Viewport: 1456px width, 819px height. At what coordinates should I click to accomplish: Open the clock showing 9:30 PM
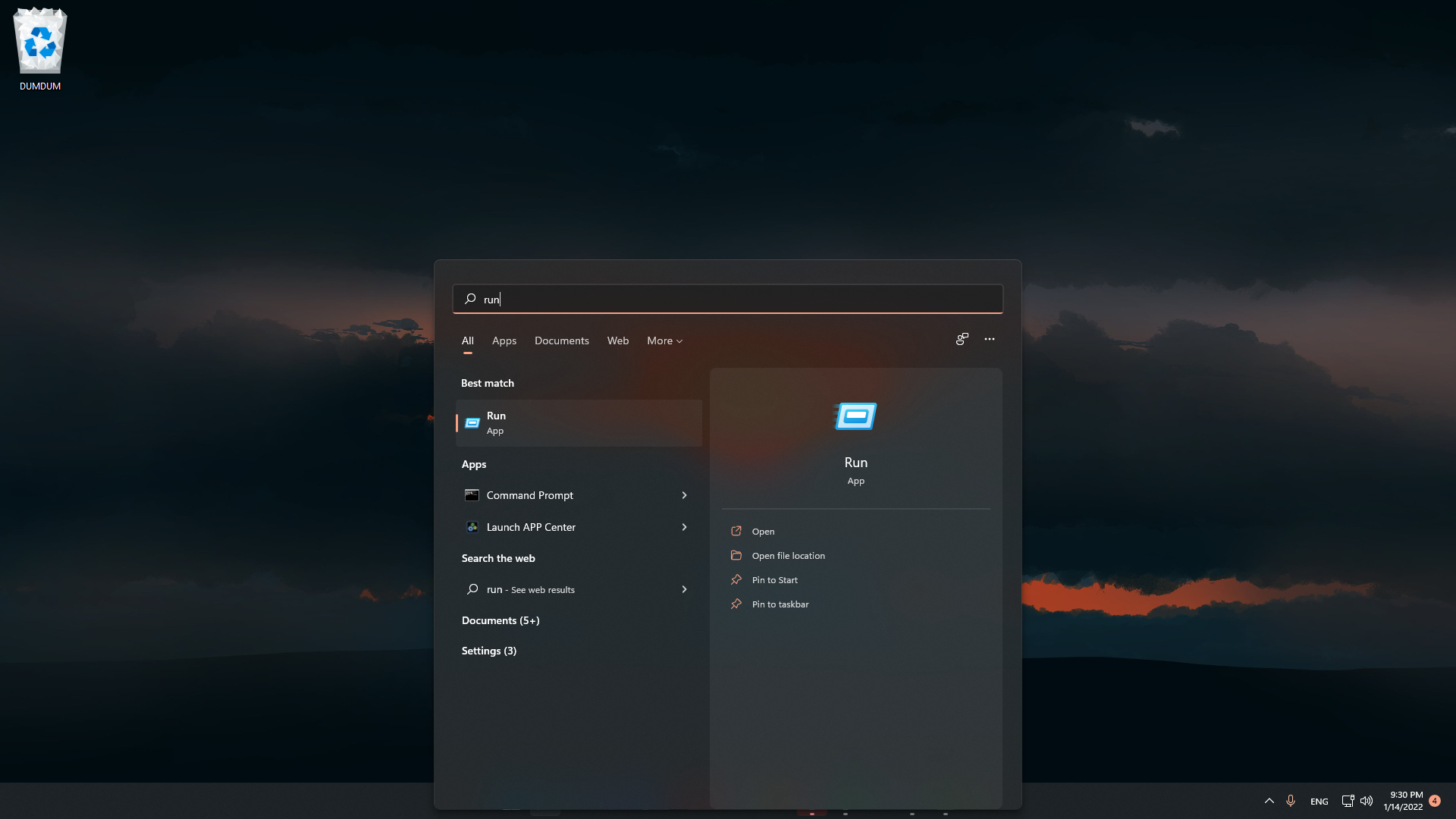1404,801
